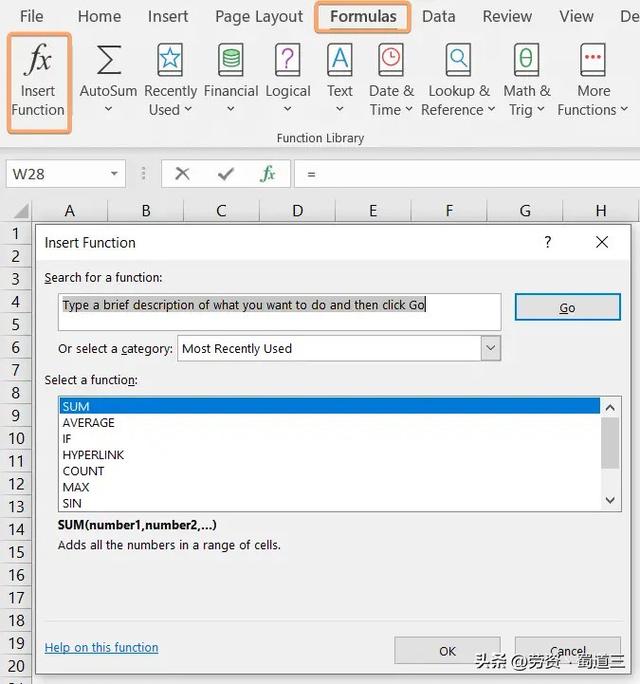The image size is (640, 684).
Task: Open the category dropdown Most Recently Used
Action: 339,348
